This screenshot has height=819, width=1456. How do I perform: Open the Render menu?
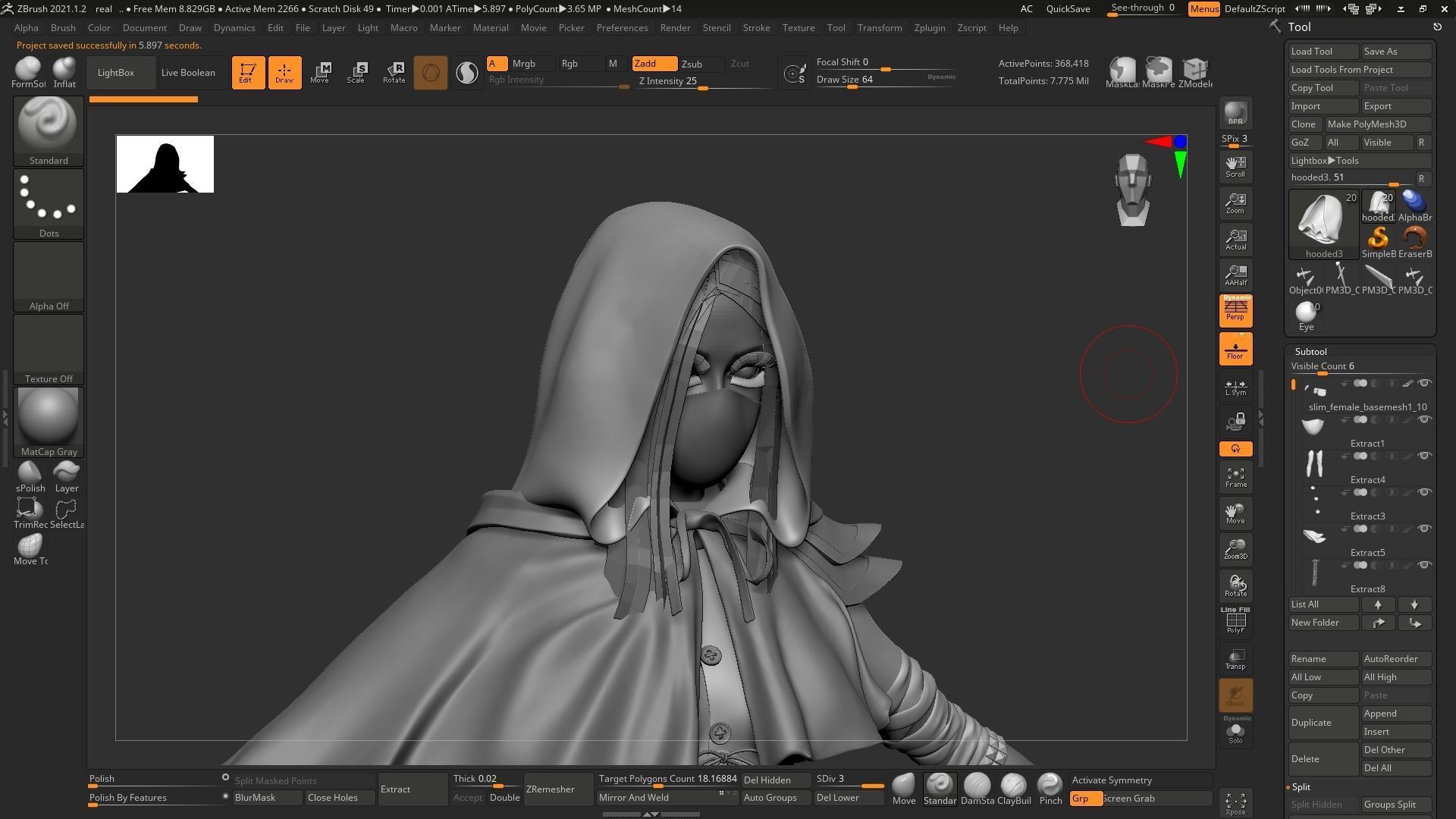675,28
